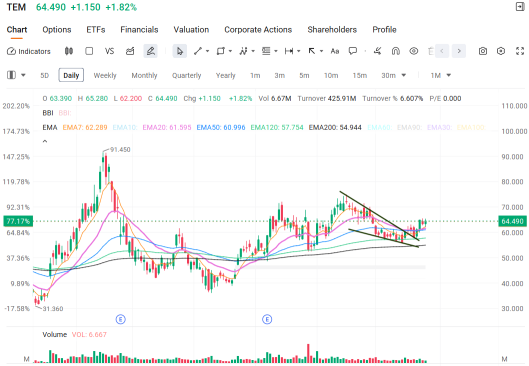Select the candlestick chart type icon

point(69,51)
